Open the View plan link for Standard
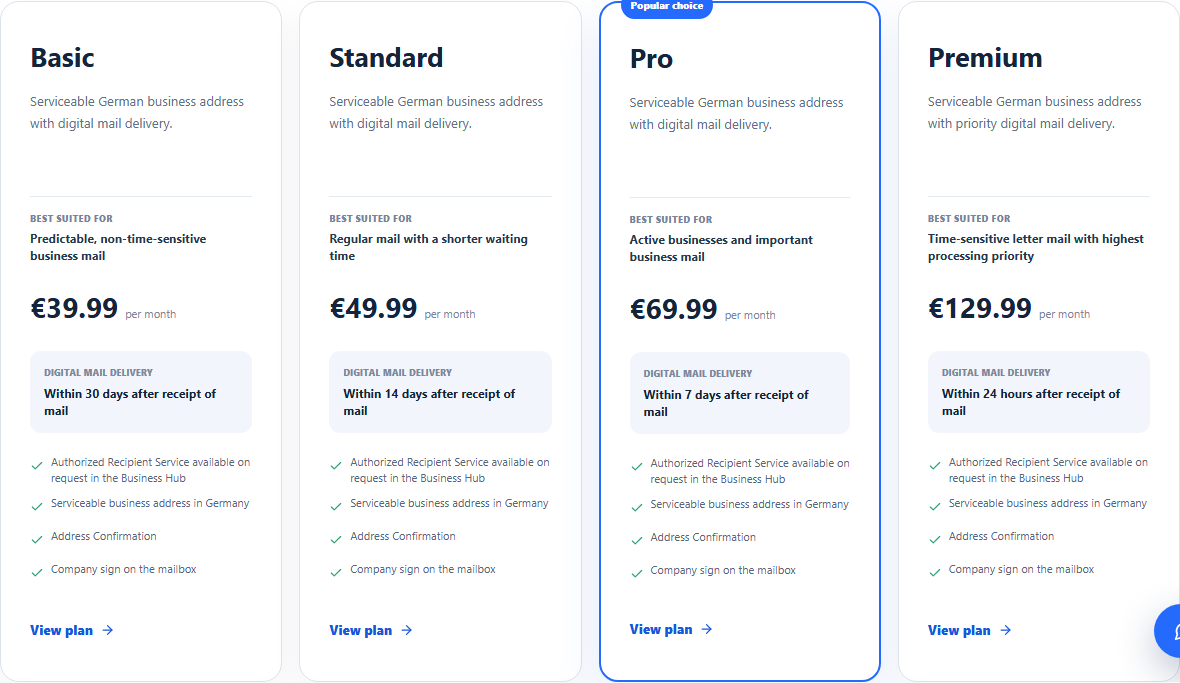 point(371,630)
